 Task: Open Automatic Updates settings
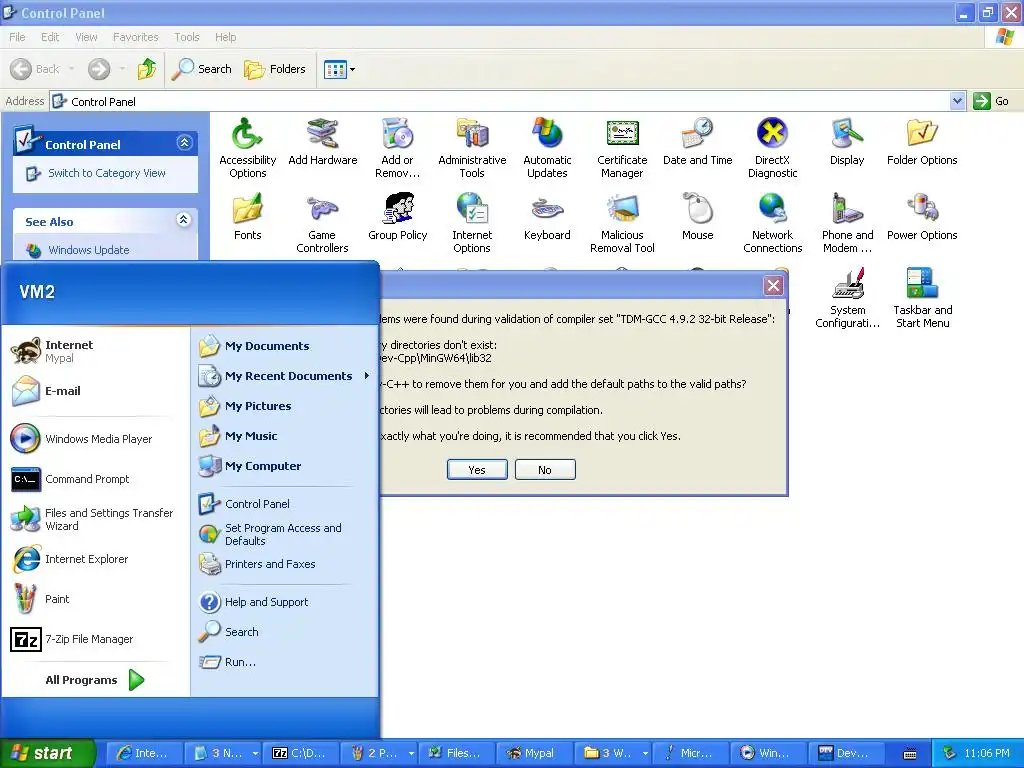[547, 148]
